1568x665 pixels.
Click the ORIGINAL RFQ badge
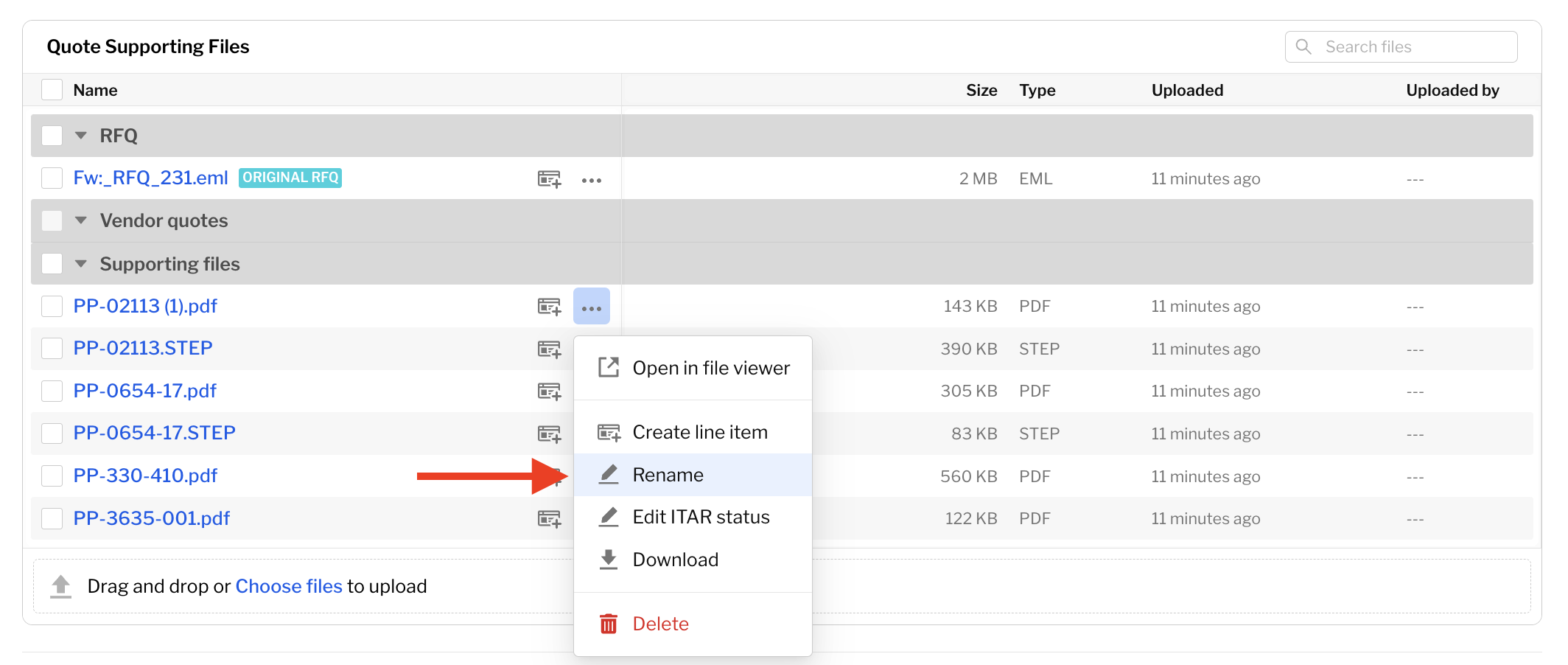(290, 177)
